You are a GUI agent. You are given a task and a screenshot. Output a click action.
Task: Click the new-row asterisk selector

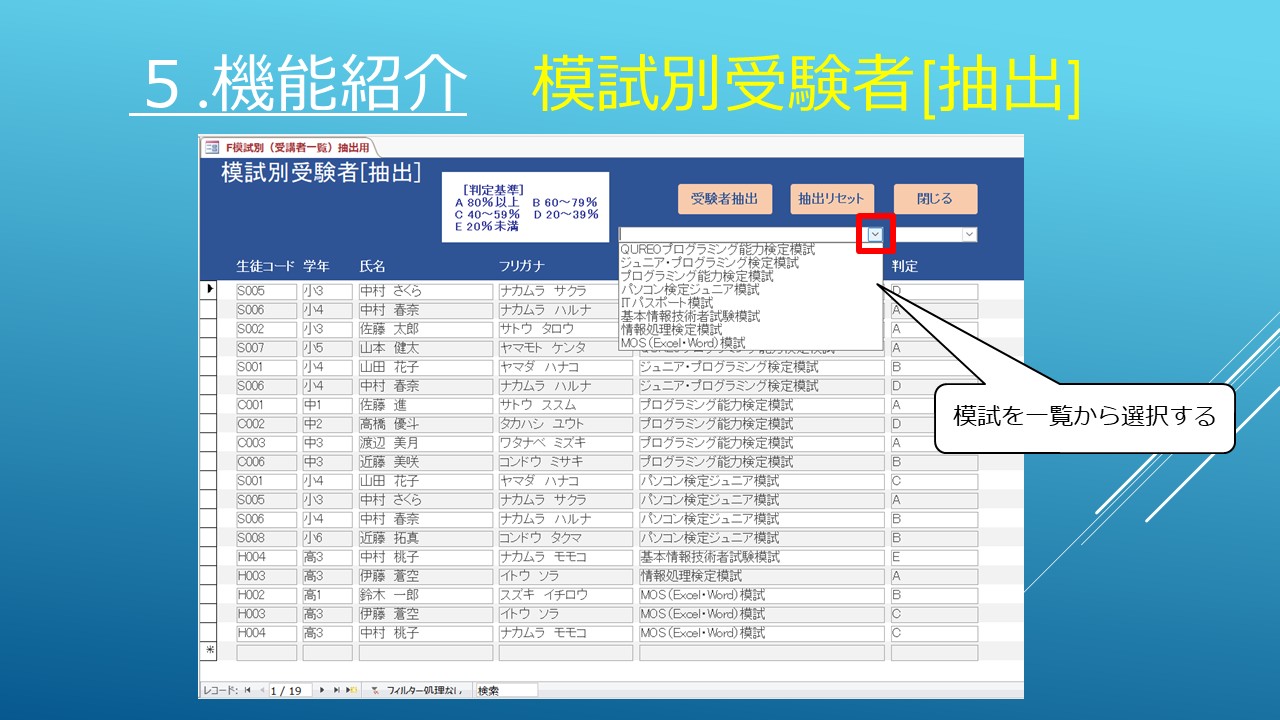[210, 652]
